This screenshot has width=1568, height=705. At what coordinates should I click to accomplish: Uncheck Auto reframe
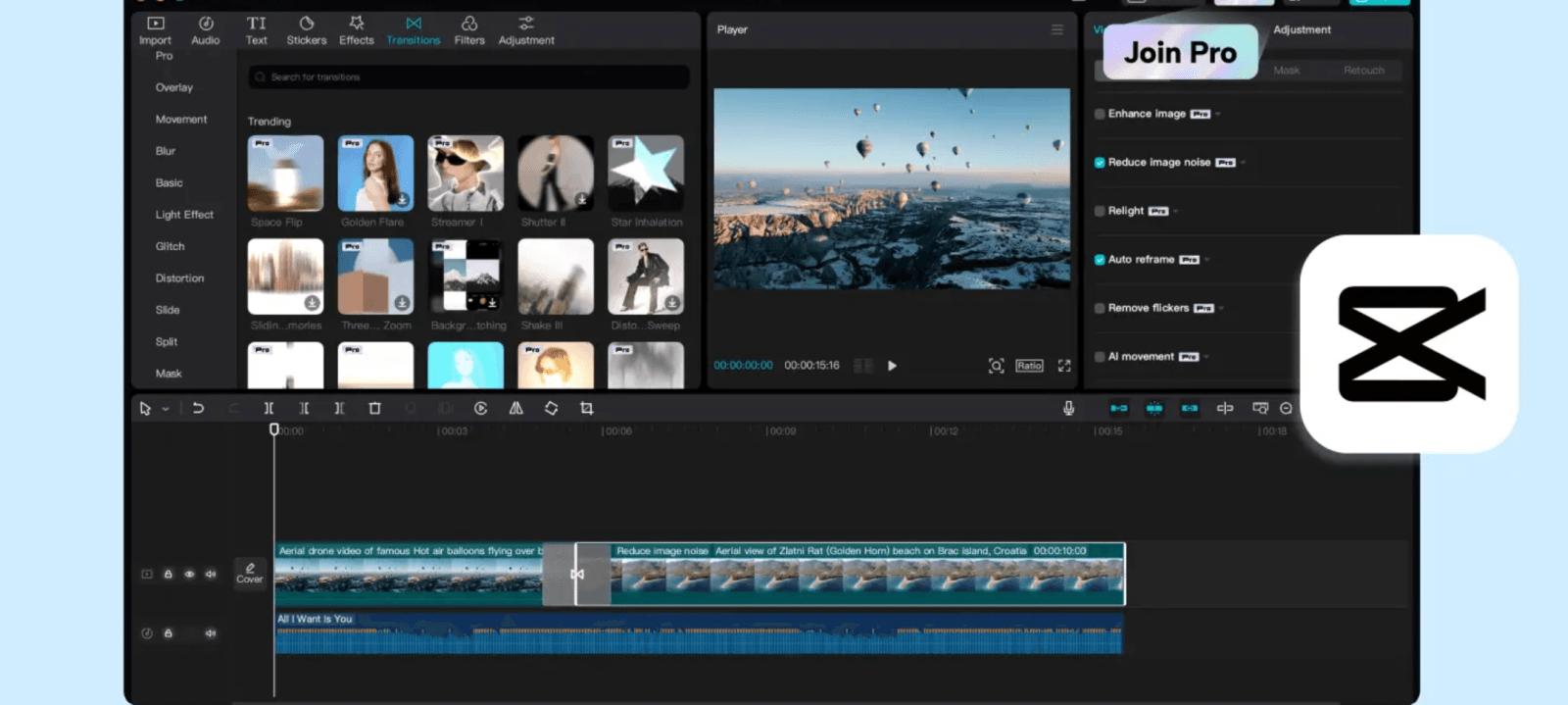coord(1100,260)
